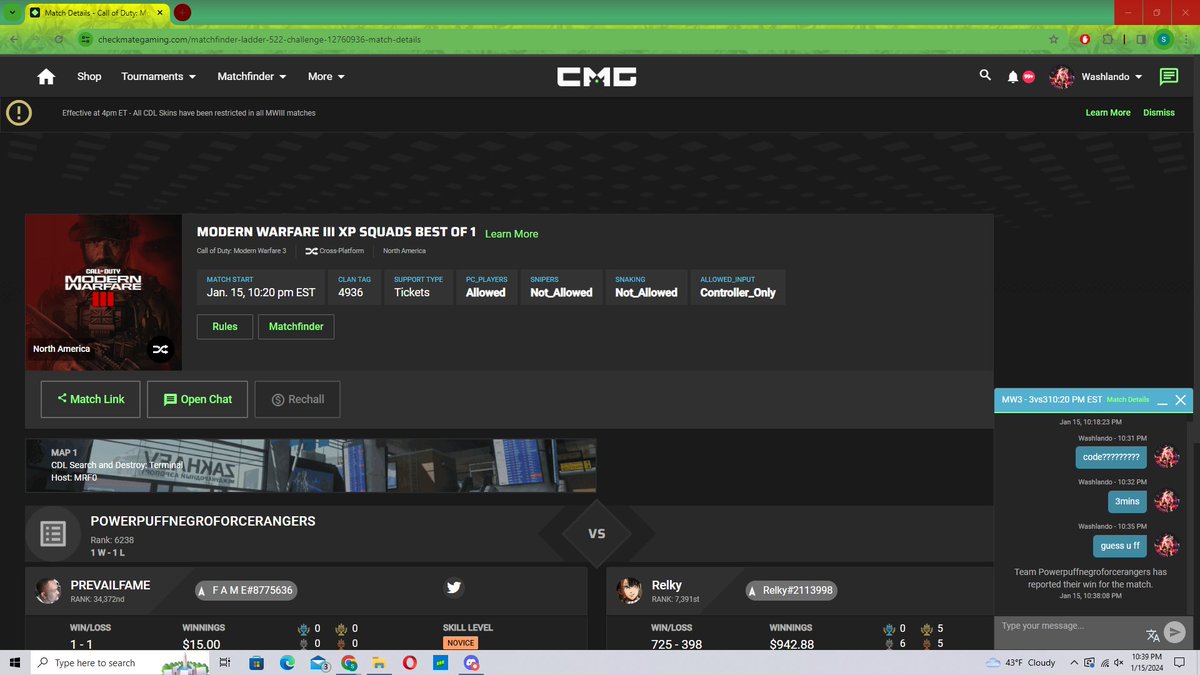Click the Open Chat button
The image size is (1200, 675).
click(197, 399)
